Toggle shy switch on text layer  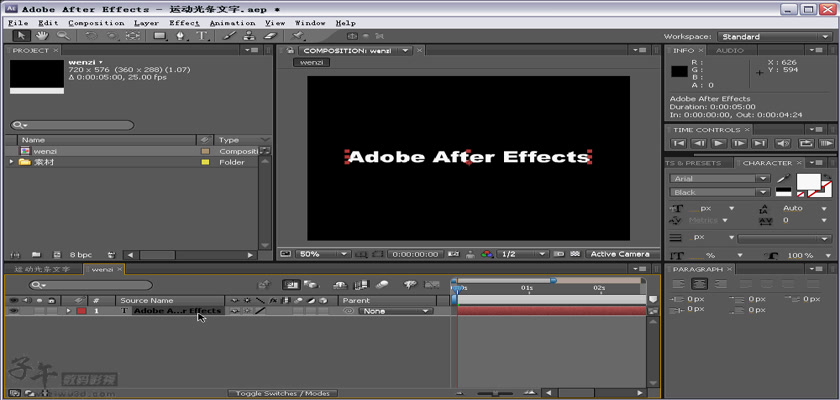pos(234,311)
